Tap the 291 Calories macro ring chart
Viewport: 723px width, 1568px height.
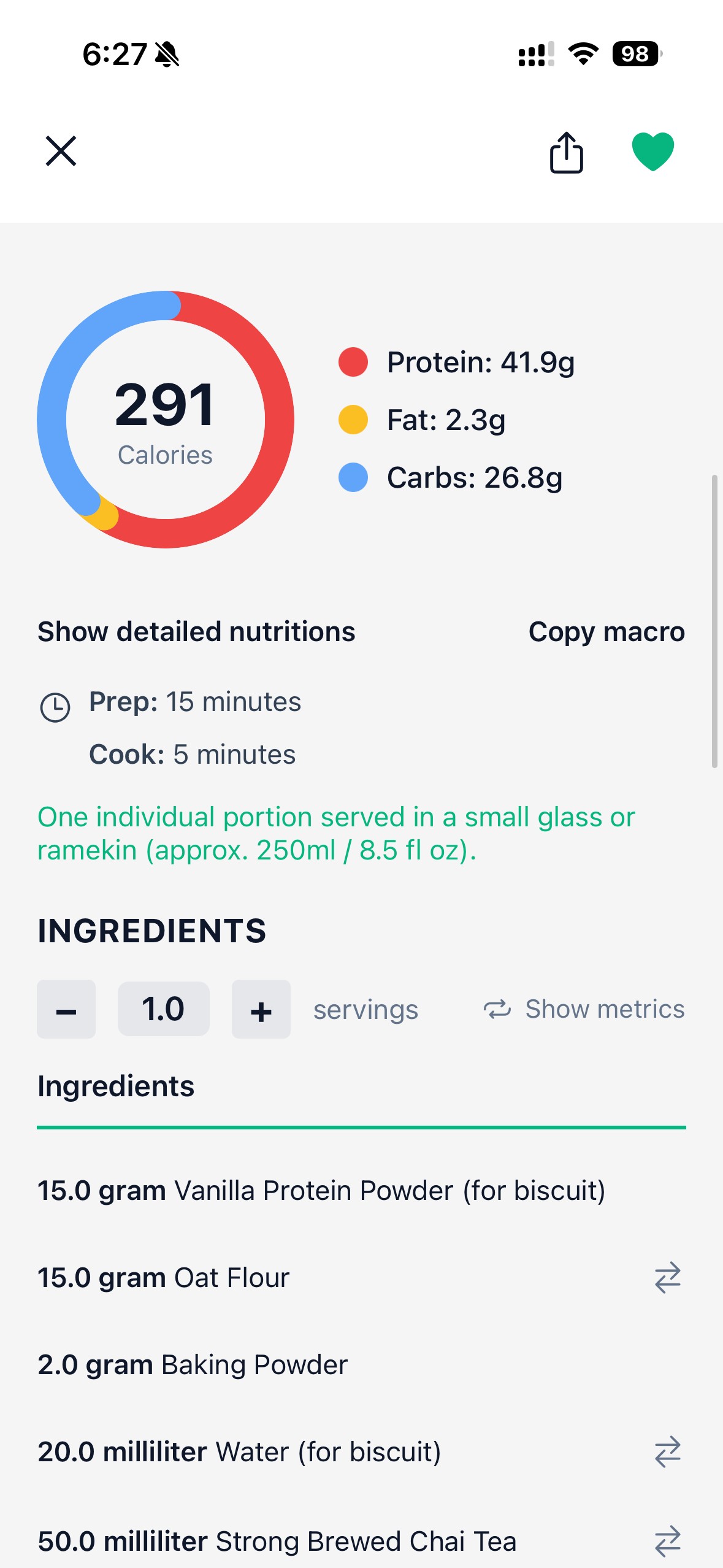pyautogui.click(x=166, y=420)
